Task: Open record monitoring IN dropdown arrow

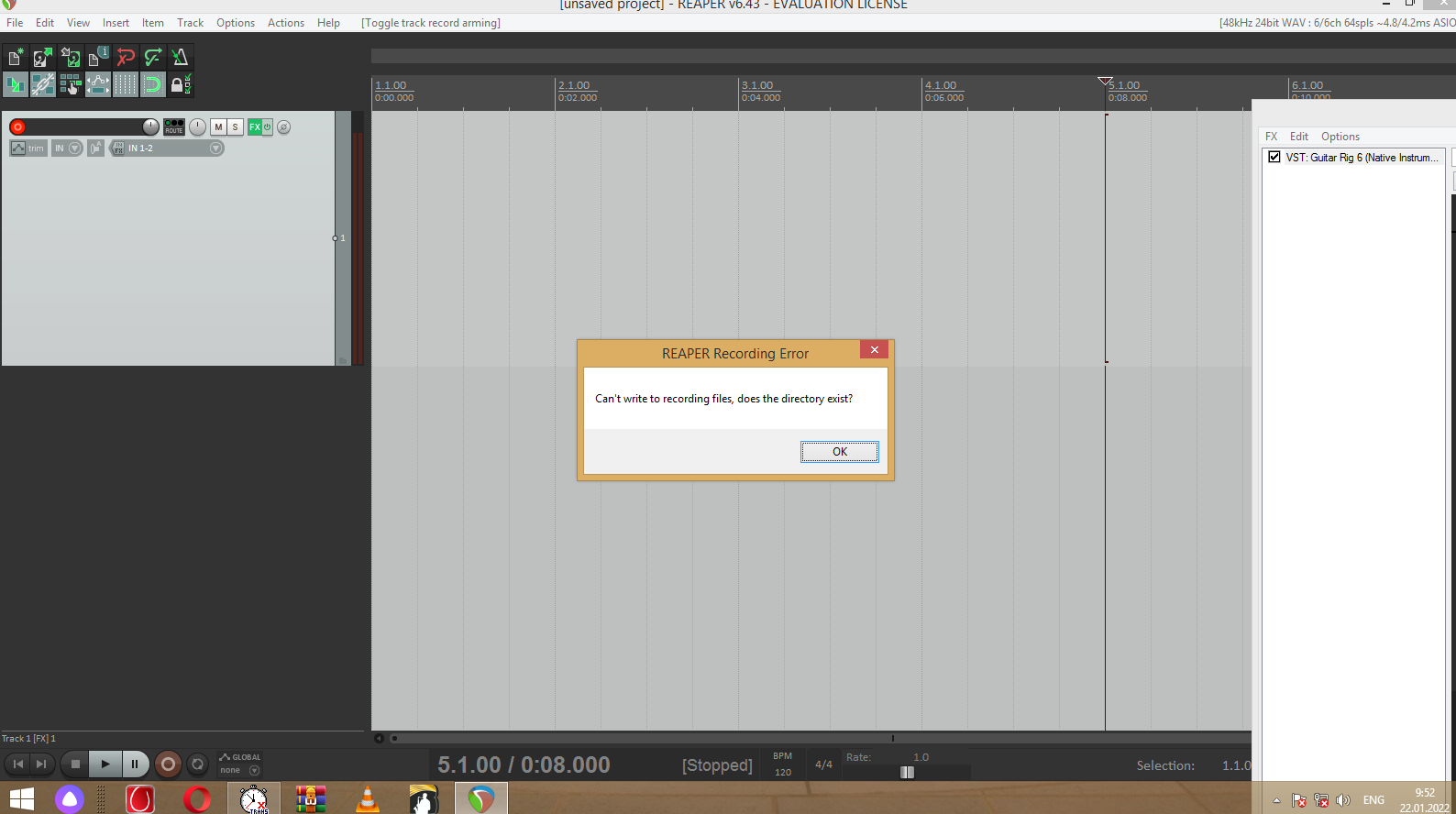Action: (75, 148)
